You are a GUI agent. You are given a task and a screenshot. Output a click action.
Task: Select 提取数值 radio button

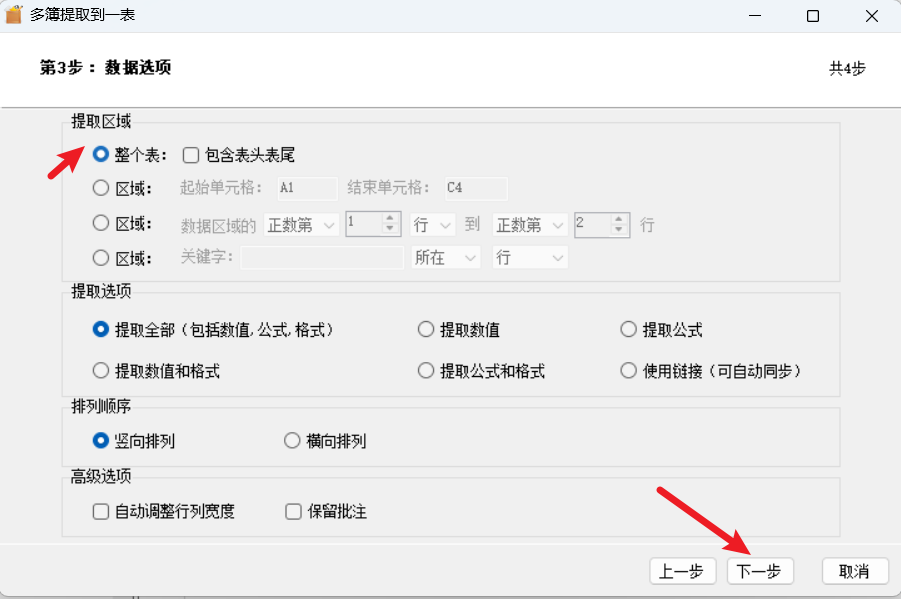426,329
